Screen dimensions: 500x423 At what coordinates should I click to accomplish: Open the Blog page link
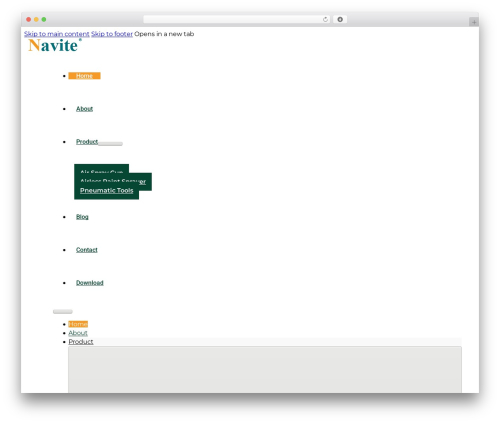pos(82,217)
